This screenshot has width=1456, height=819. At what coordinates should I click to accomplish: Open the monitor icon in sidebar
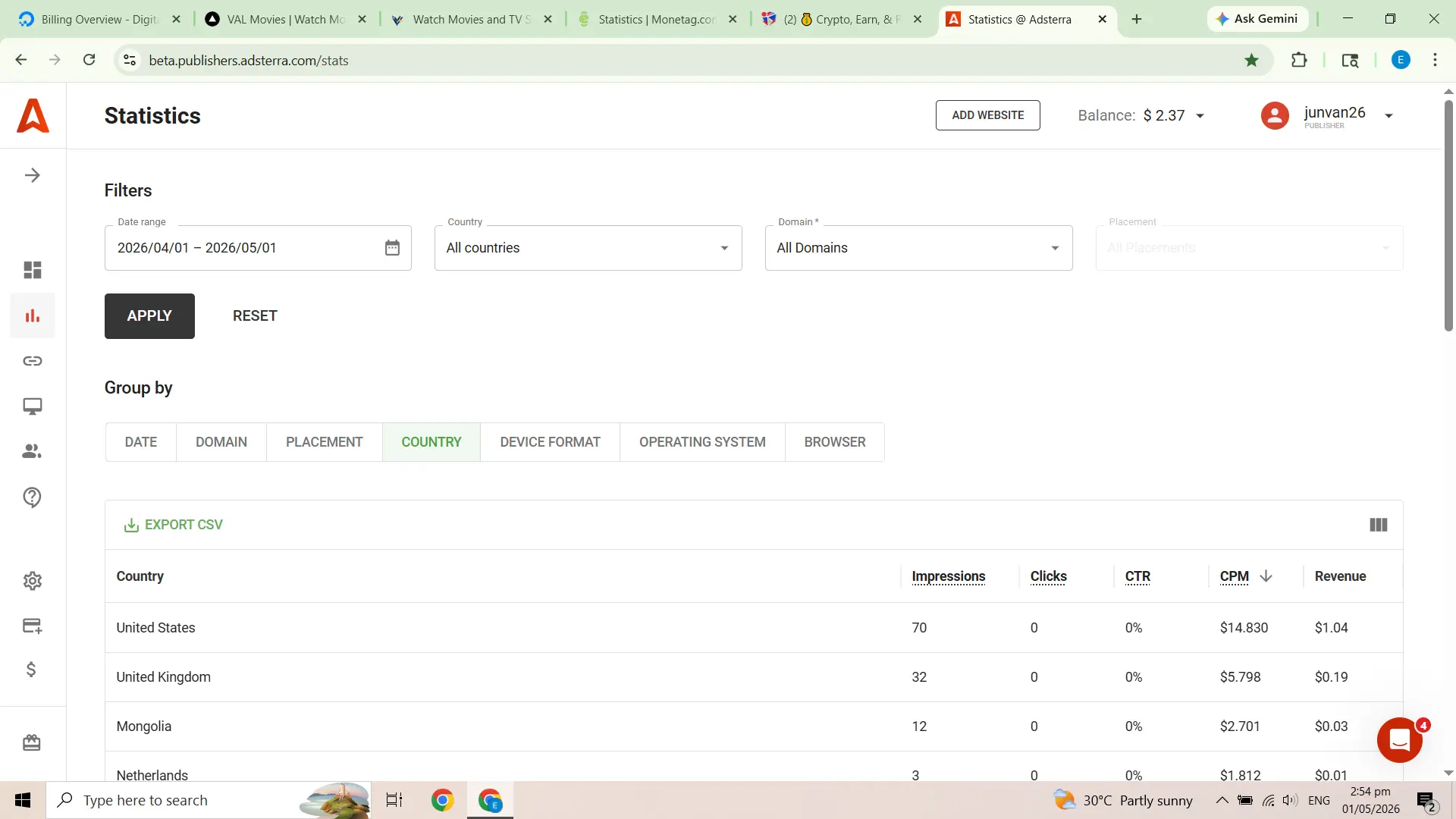point(32,406)
